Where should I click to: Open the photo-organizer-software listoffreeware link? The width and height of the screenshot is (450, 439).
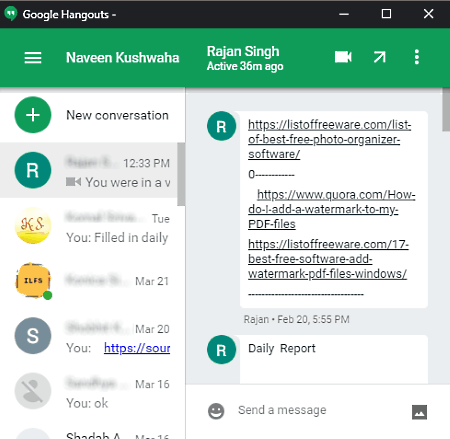click(329, 139)
